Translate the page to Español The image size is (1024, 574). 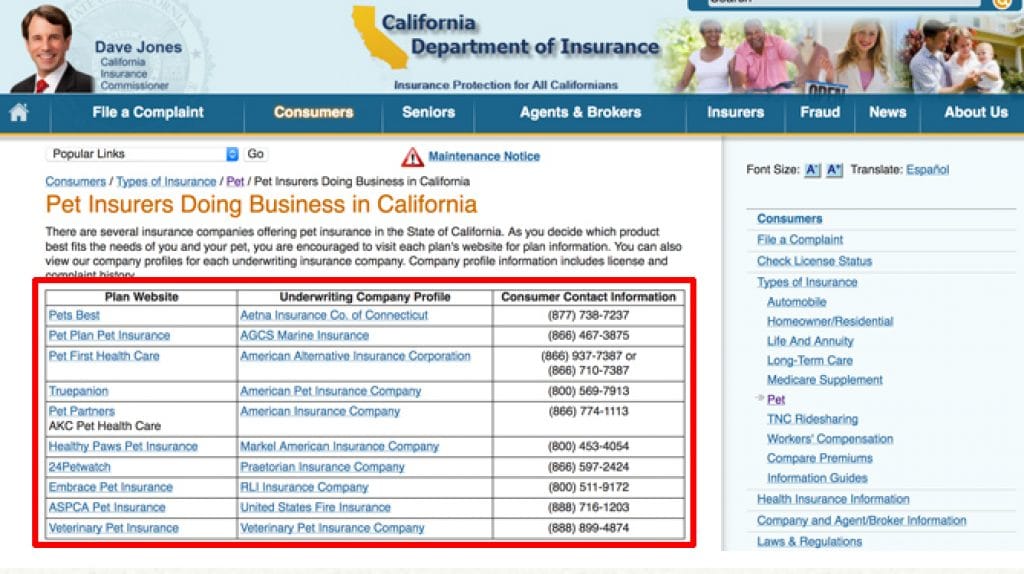pos(927,170)
